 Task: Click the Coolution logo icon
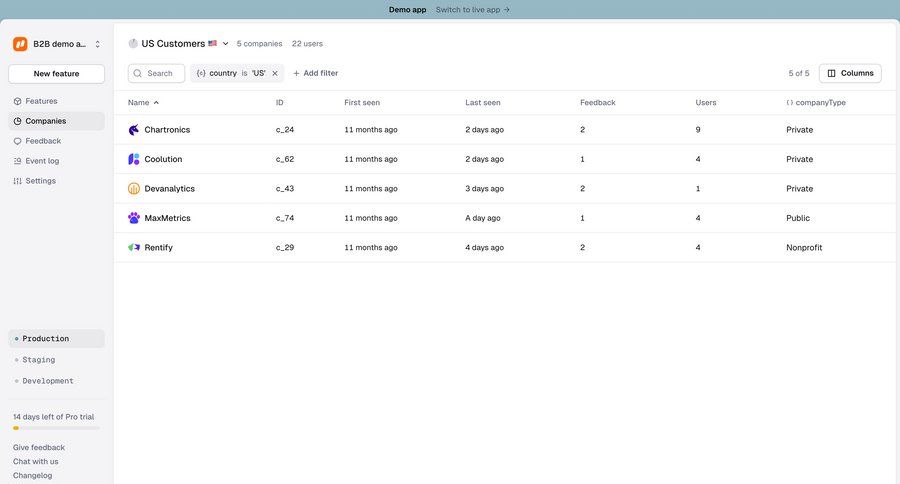(x=134, y=159)
